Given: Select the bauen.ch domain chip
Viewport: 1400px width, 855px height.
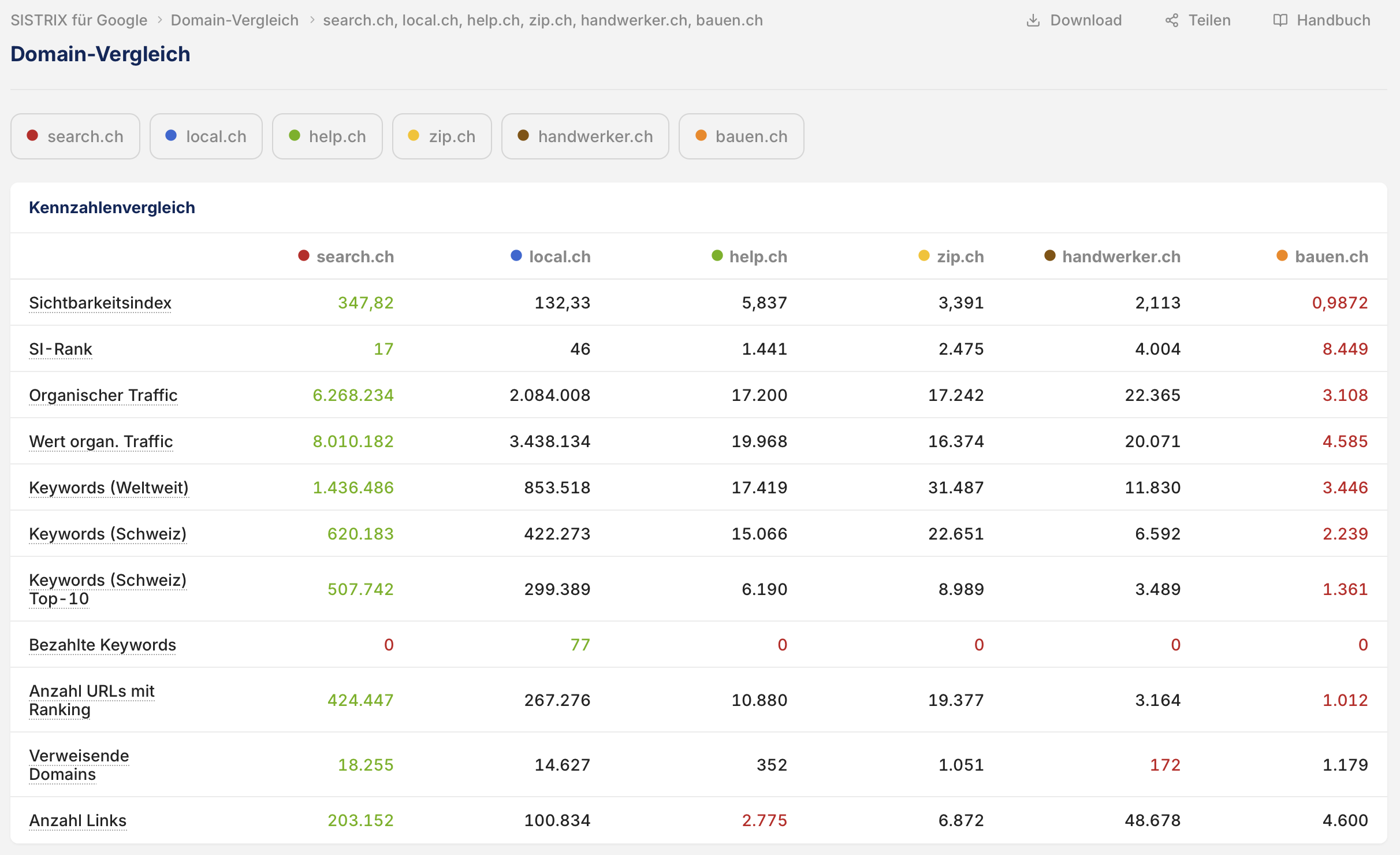Looking at the screenshot, I should coord(742,136).
